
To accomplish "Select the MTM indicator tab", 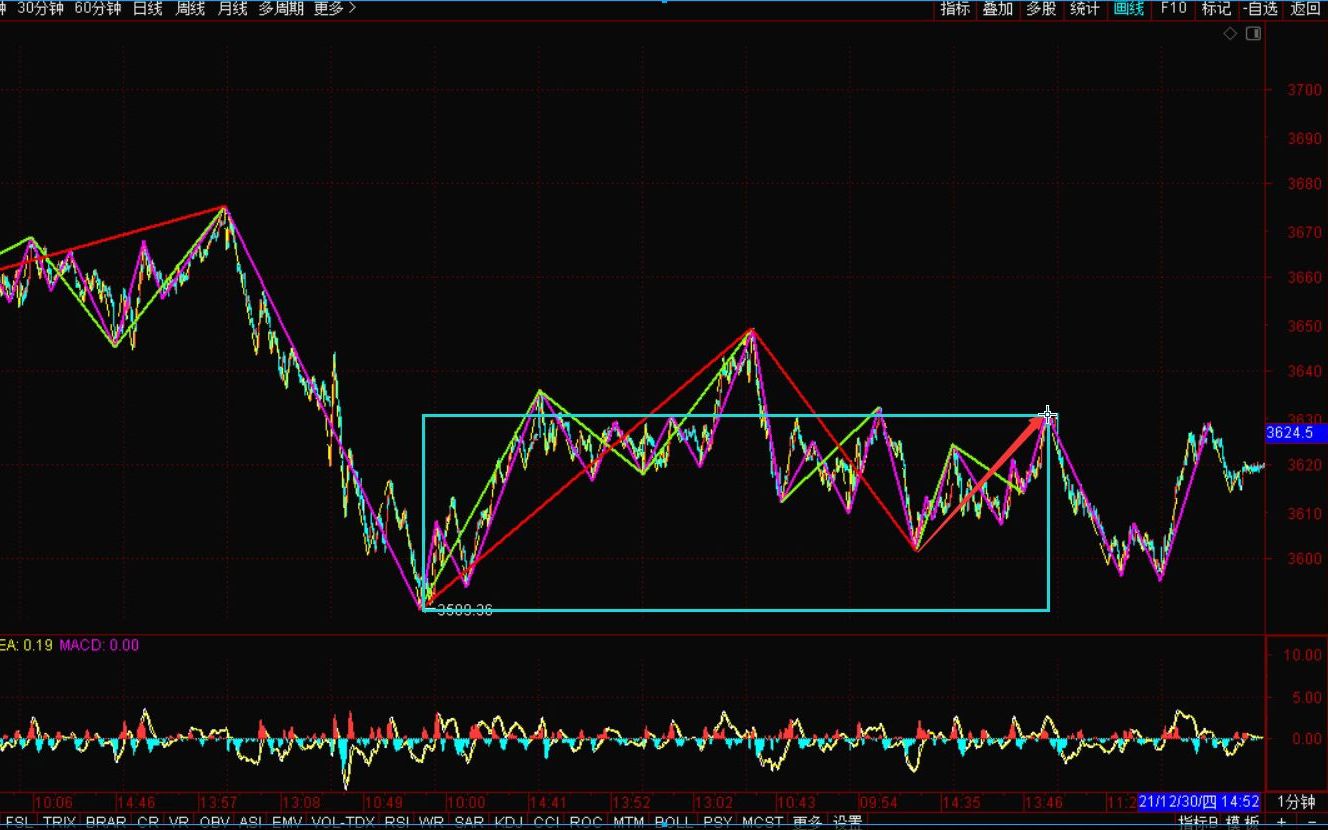I will tap(628, 822).
